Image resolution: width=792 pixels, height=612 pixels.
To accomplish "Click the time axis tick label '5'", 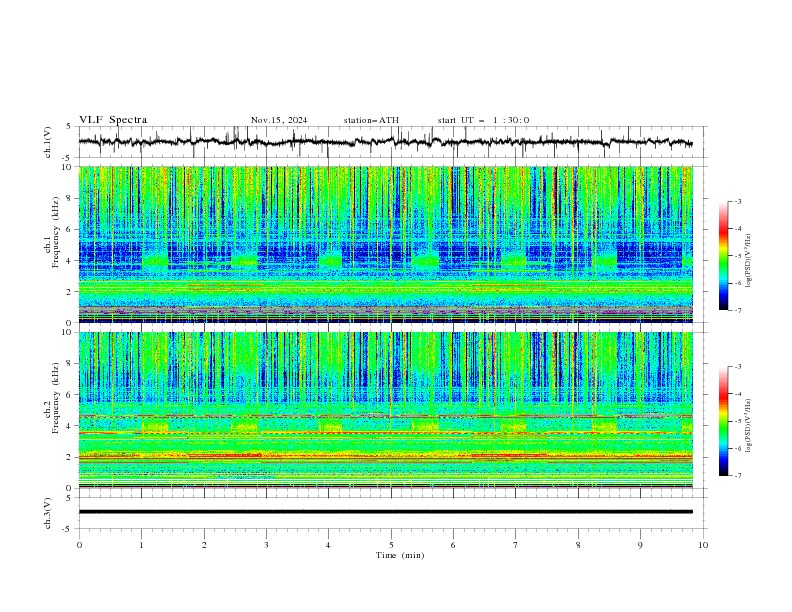I will click(x=391, y=545).
